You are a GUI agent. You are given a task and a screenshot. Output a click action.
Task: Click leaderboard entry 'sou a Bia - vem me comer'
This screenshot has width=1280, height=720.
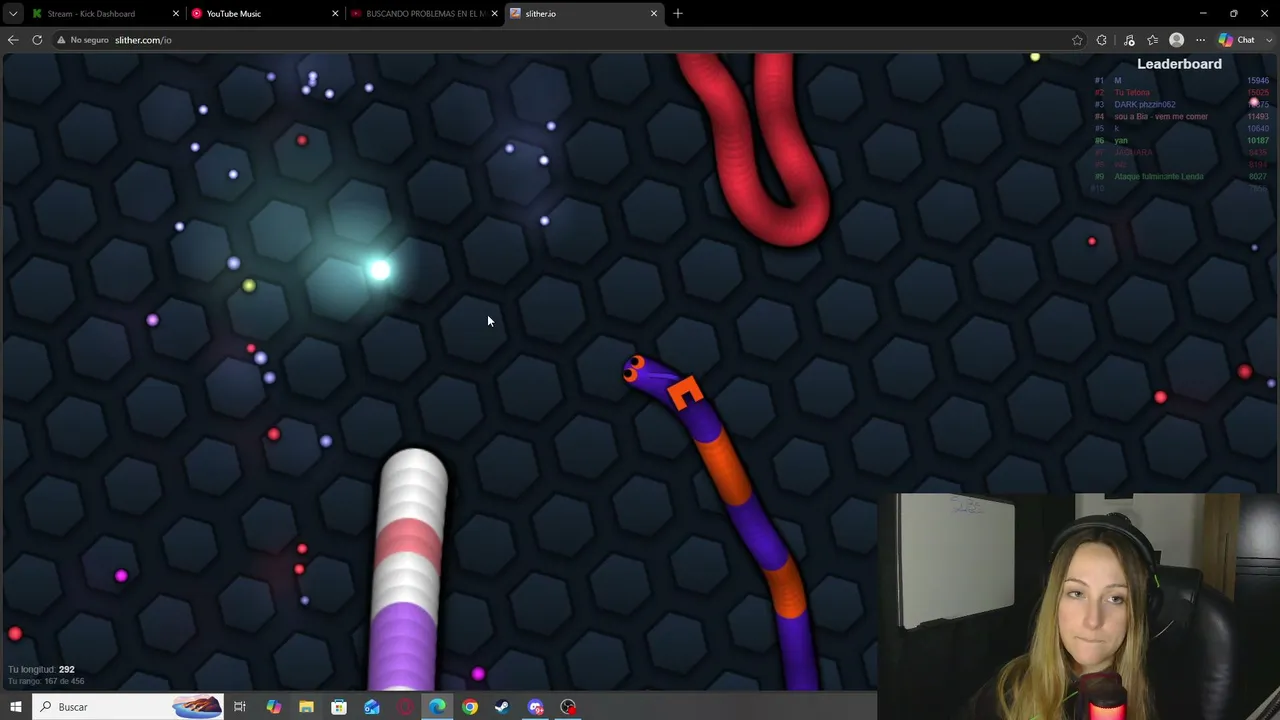(x=1161, y=116)
